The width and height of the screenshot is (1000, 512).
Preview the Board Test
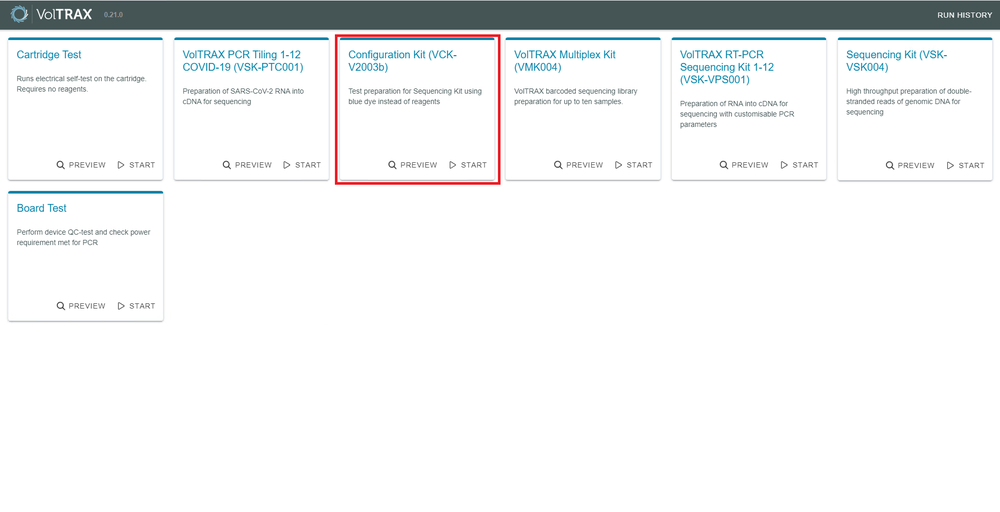point(81,305)
